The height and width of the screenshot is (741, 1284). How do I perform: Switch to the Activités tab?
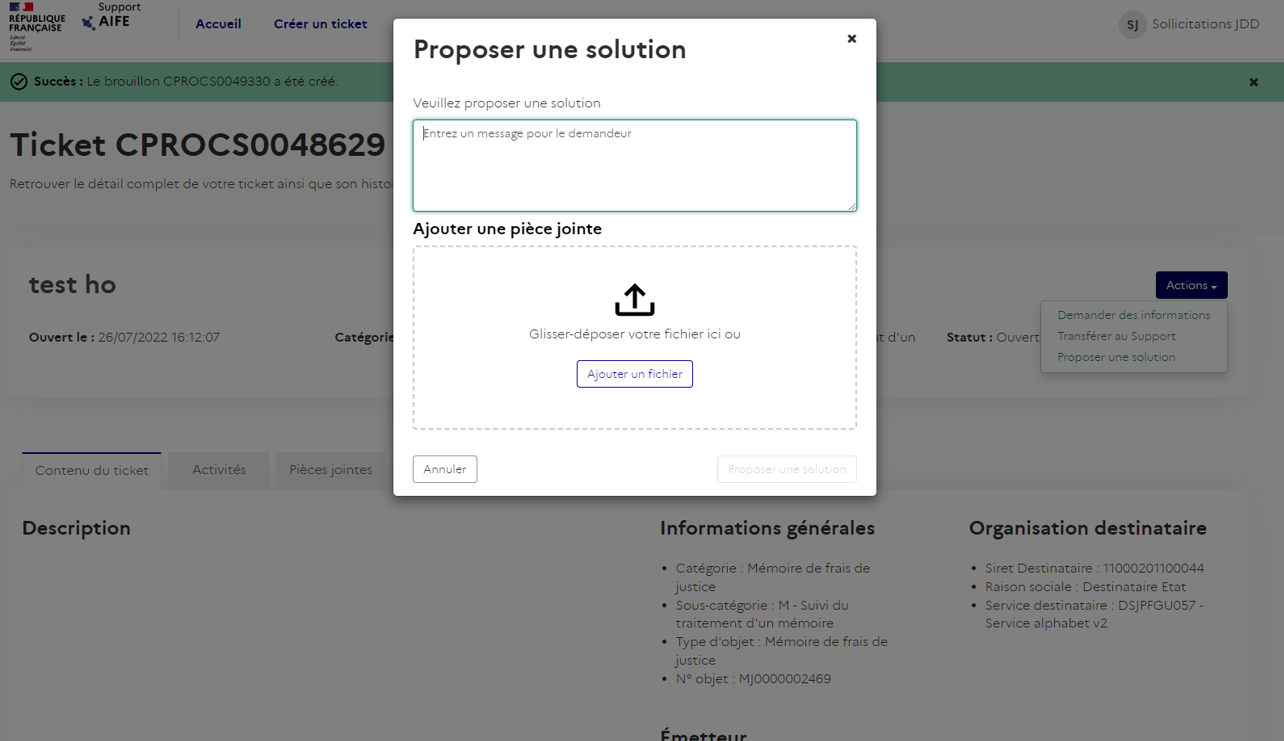(217, 470)
